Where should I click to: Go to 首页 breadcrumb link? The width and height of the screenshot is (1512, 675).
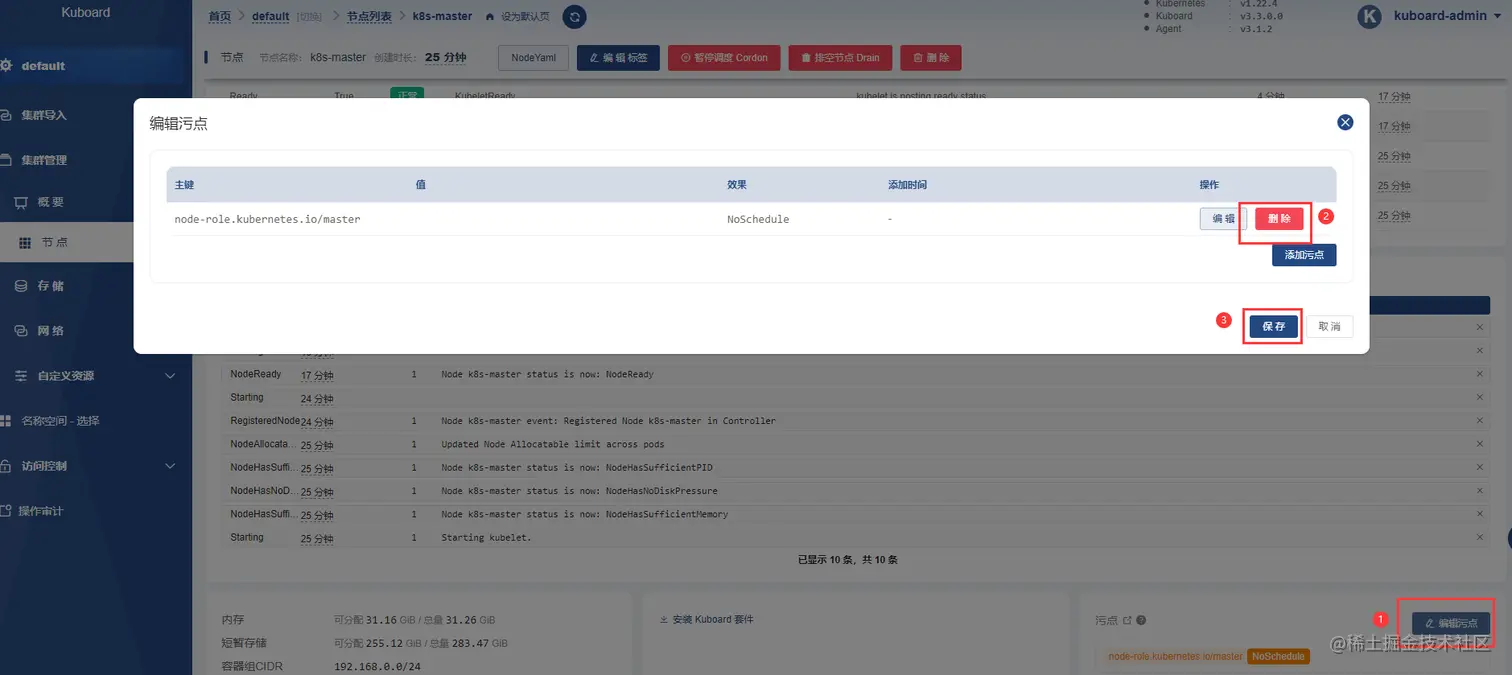click(x=219, y=17)
